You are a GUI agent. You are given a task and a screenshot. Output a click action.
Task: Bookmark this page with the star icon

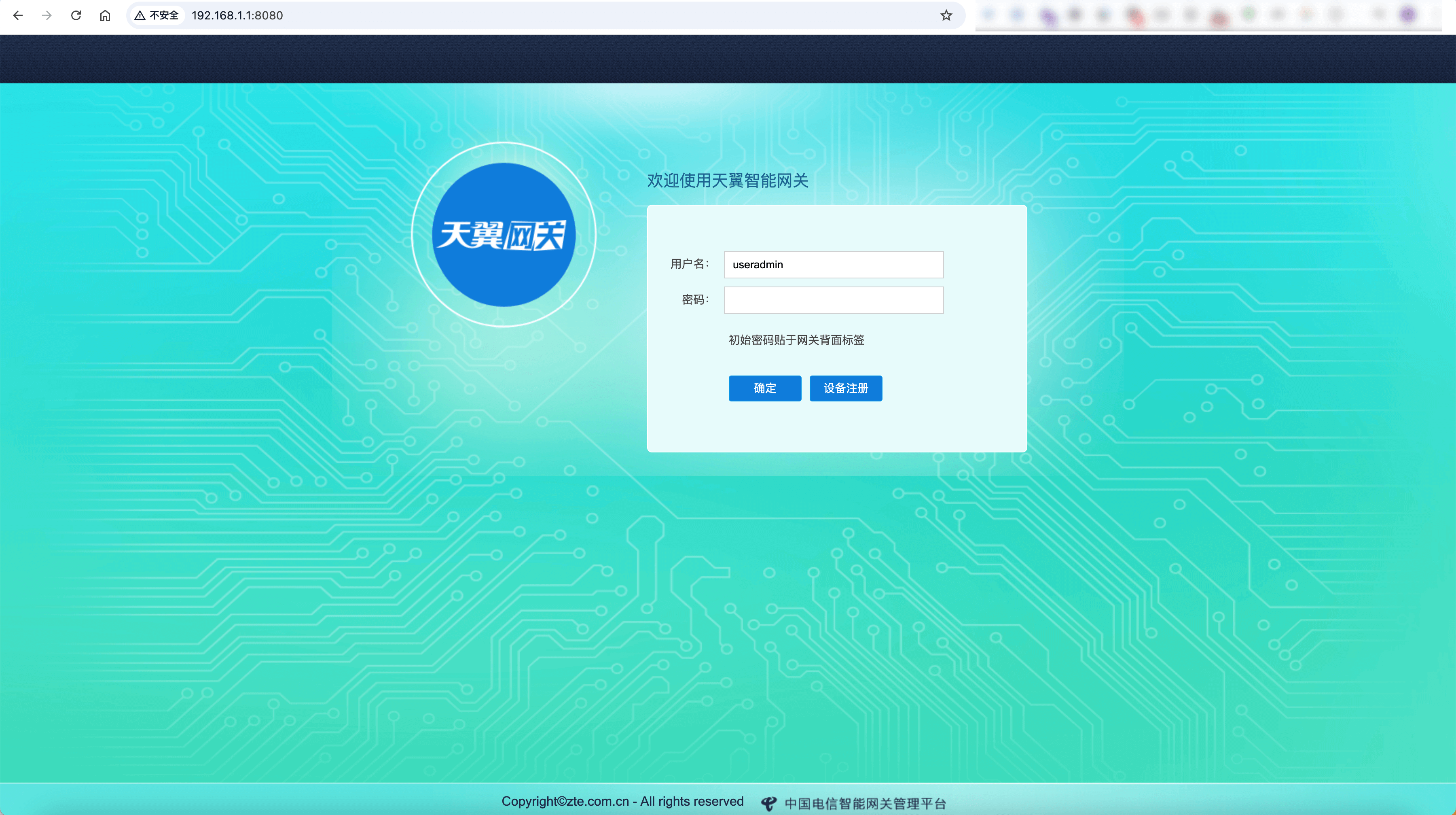(x=946, y=15)
